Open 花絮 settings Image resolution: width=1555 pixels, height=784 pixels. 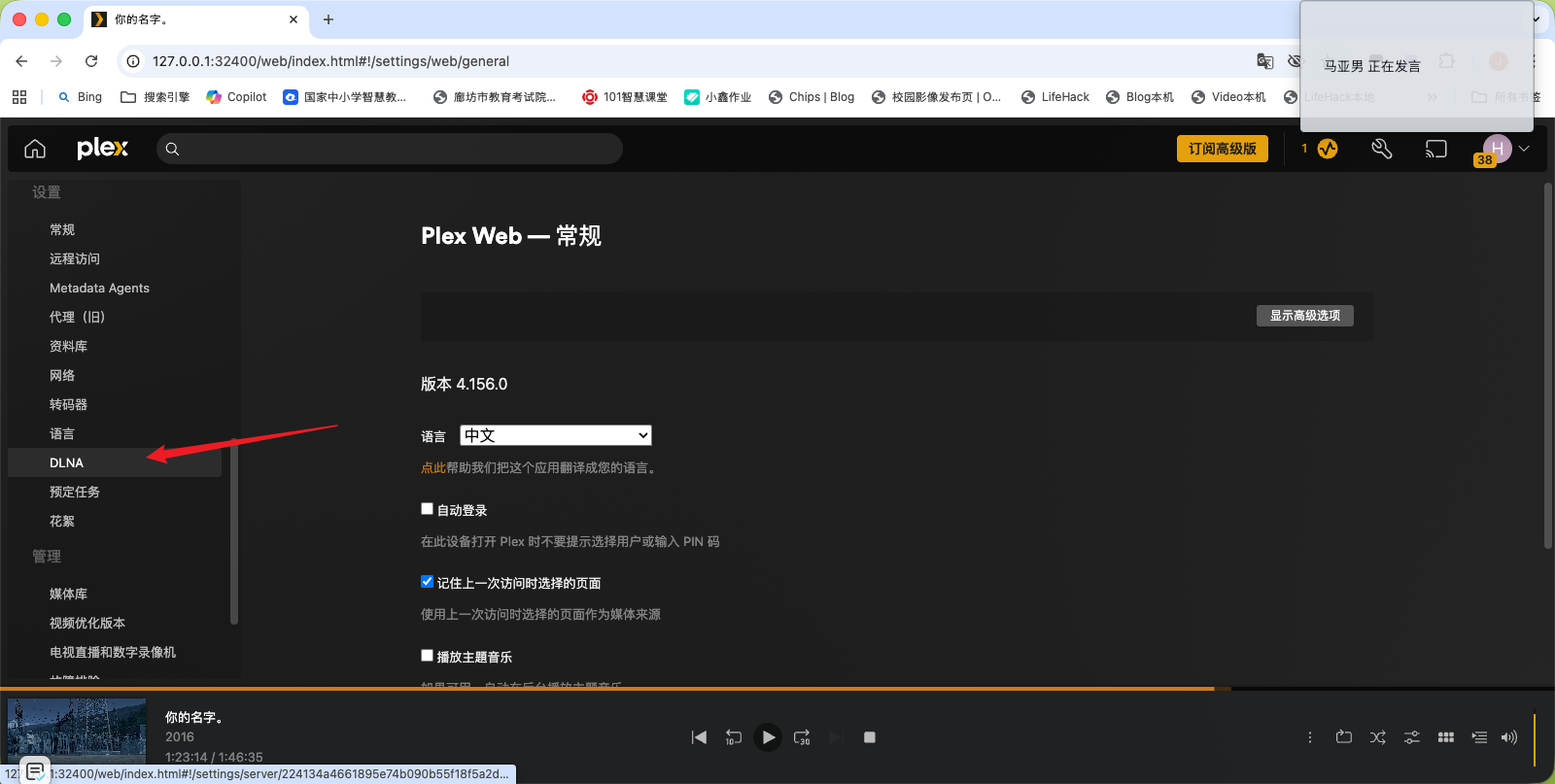62,521
